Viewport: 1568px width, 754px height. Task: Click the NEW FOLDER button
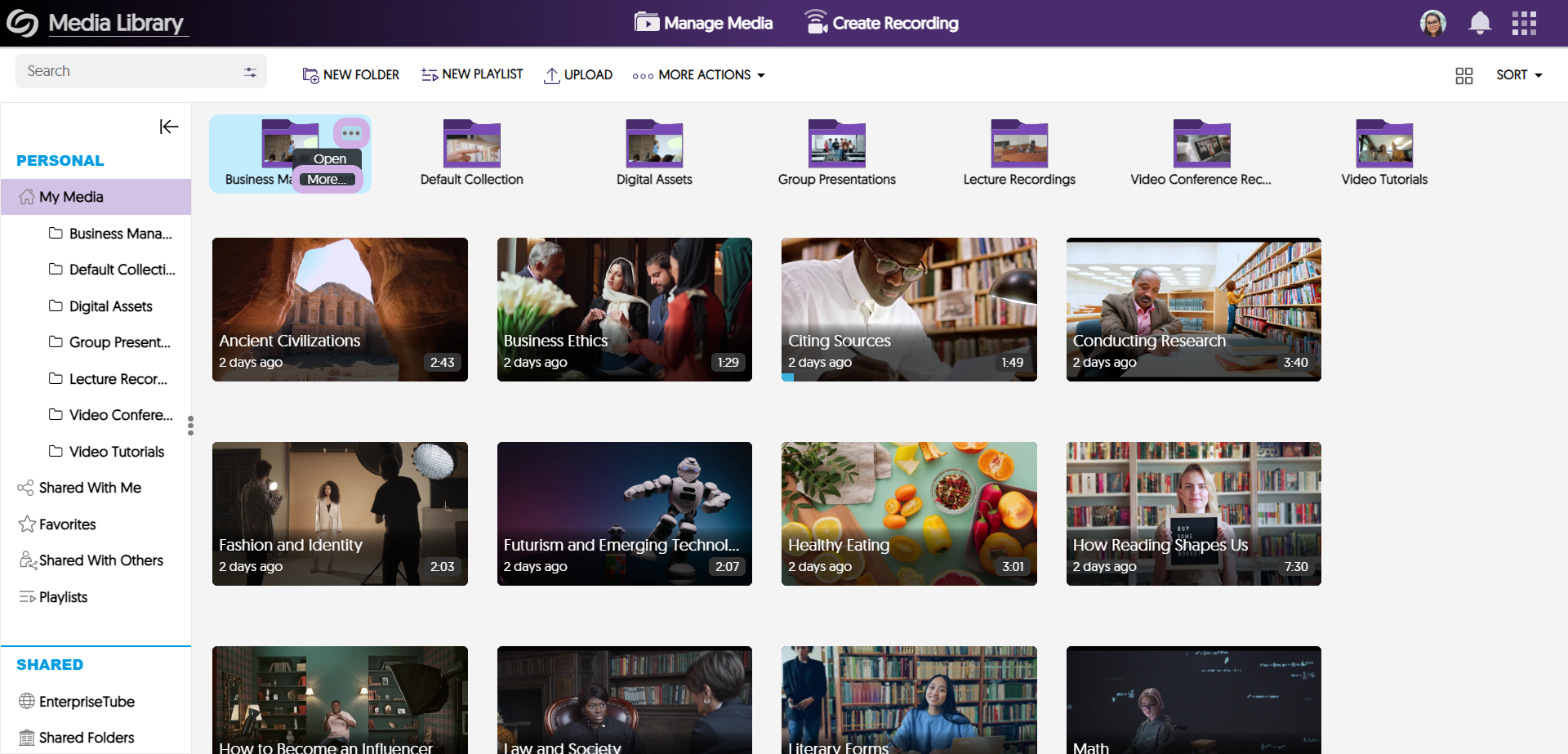[350, 75]
